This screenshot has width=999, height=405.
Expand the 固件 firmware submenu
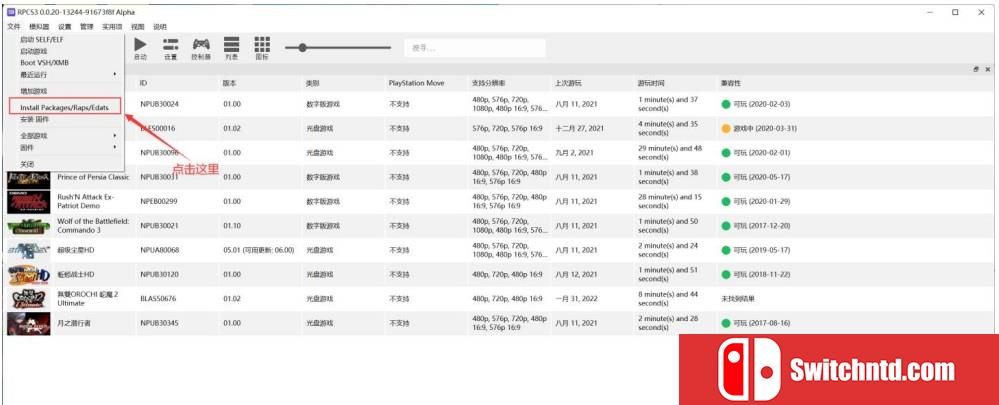[x=65, y=147]
